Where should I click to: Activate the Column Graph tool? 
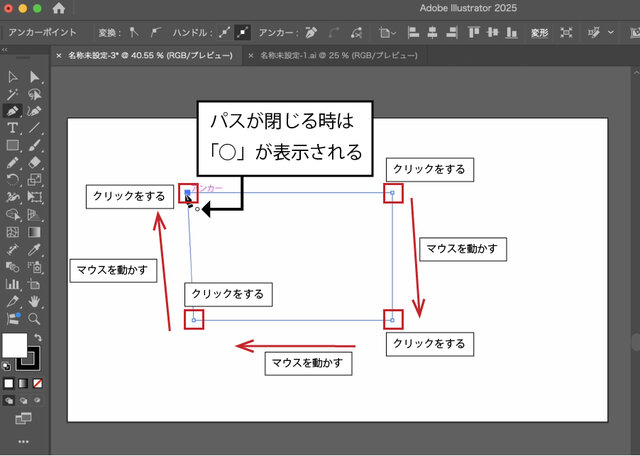coord(13,284)
